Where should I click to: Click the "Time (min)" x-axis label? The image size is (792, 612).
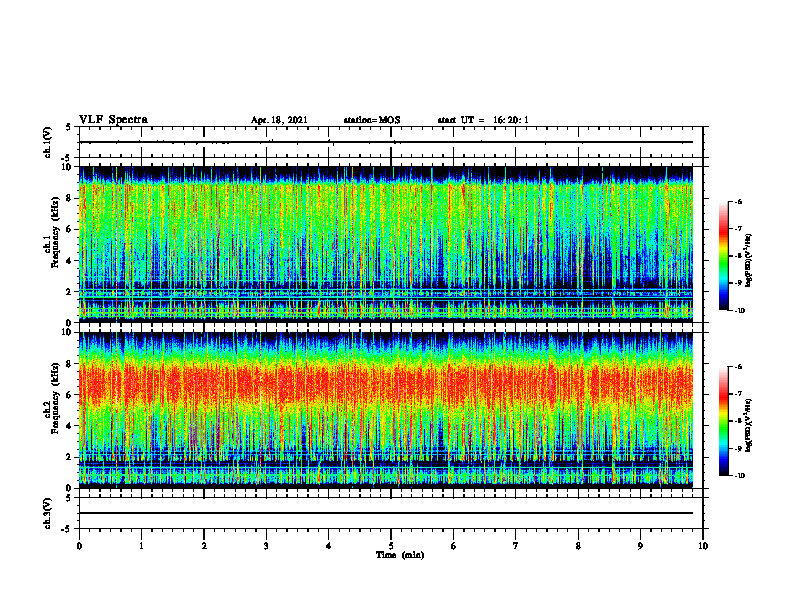pos(400,555)
